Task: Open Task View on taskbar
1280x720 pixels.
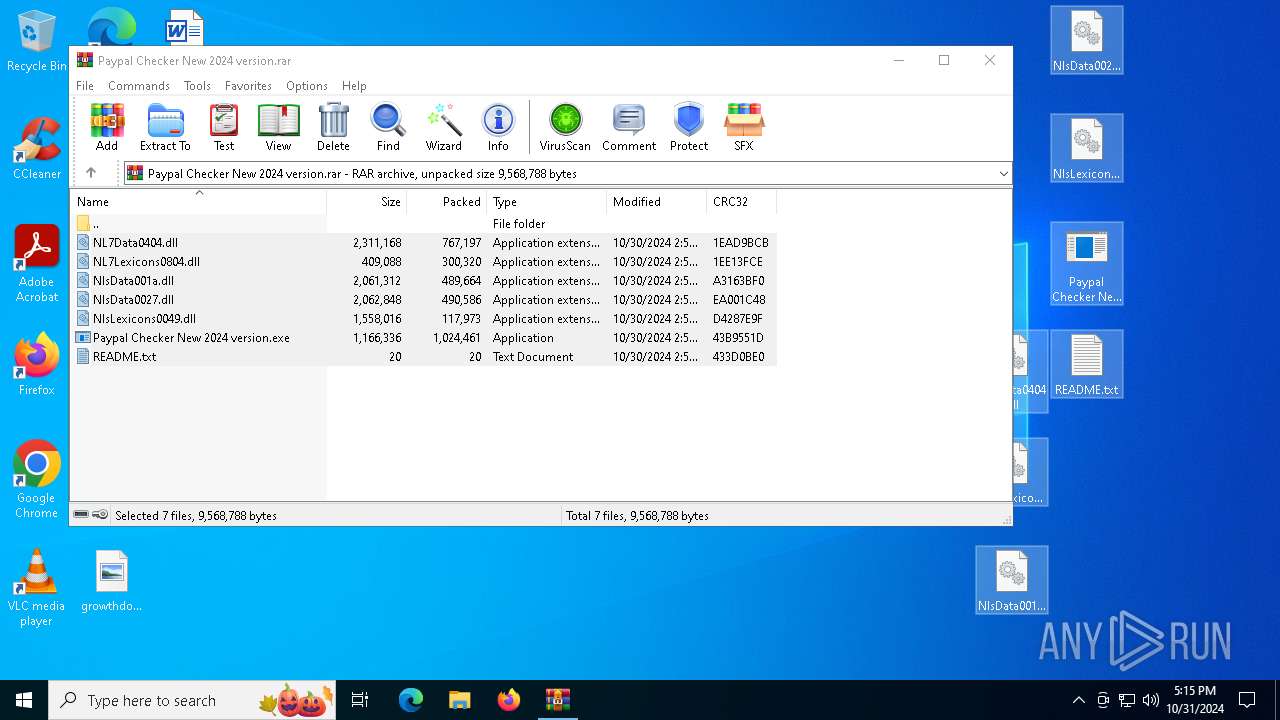Action: coord(360,700)
